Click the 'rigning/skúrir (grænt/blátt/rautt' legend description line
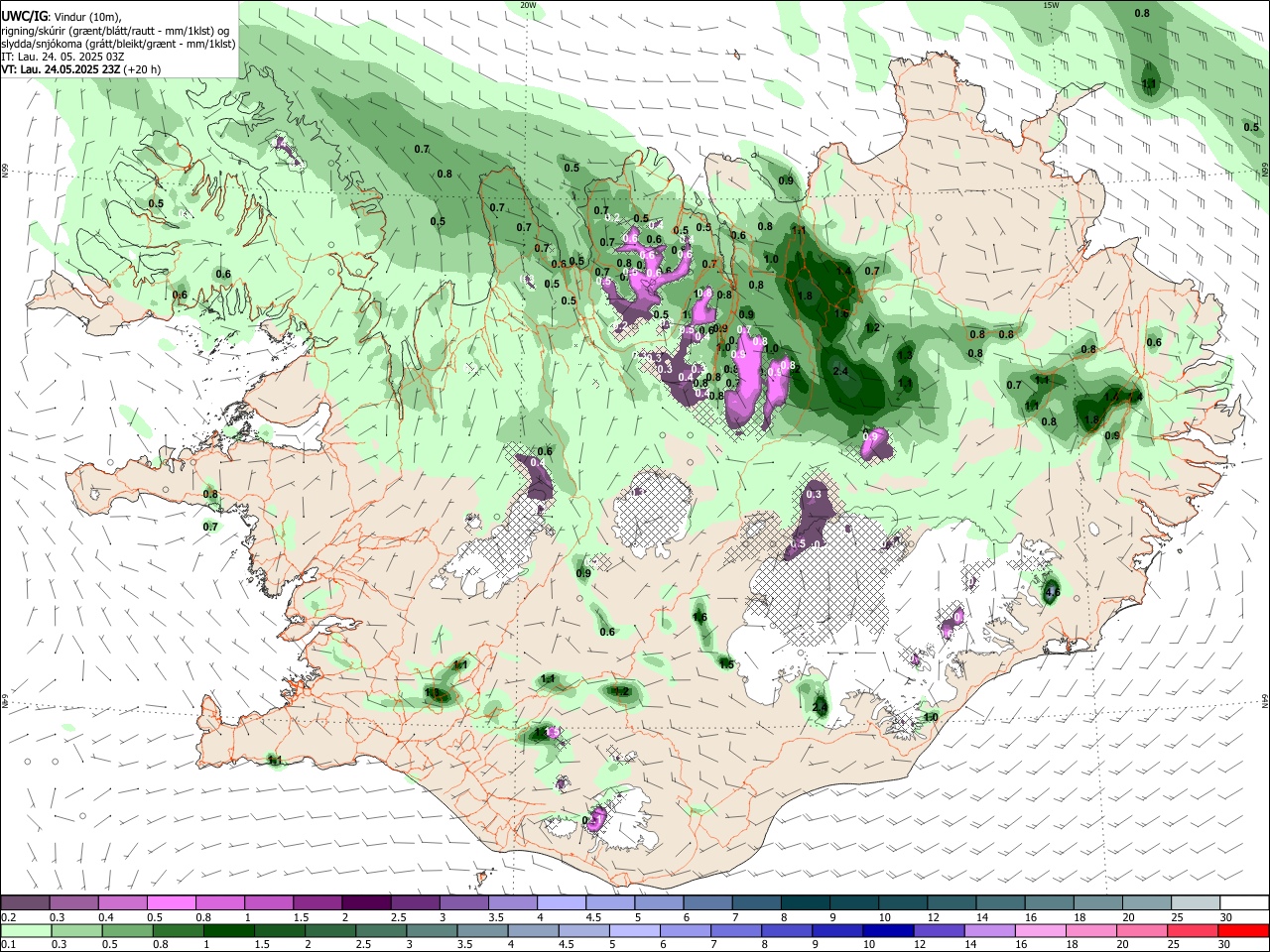 tap(115, 30)
